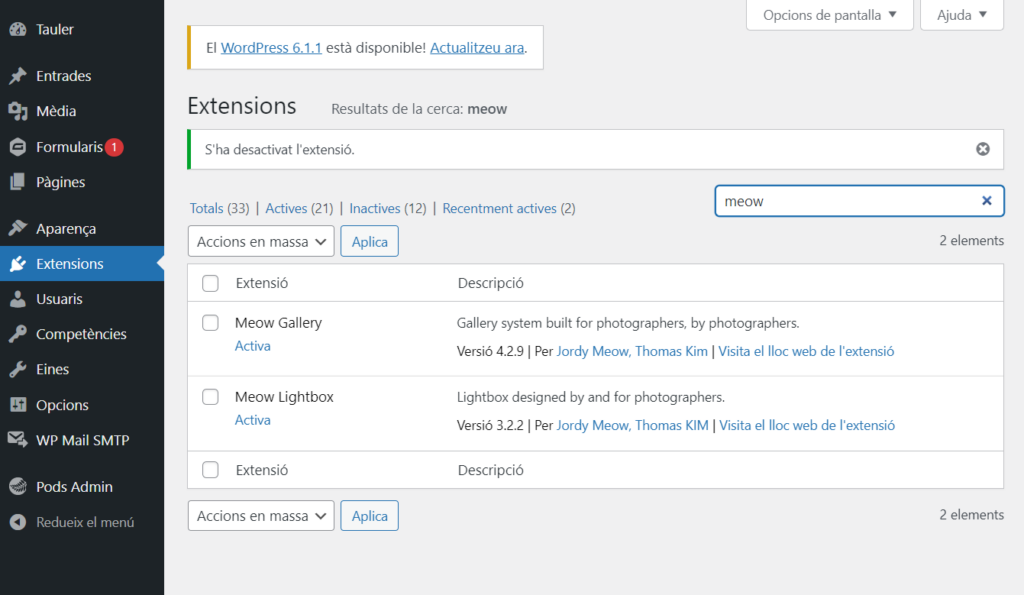
Task: Click the Entrades pin icon
Action: click(x=17, y=76)
